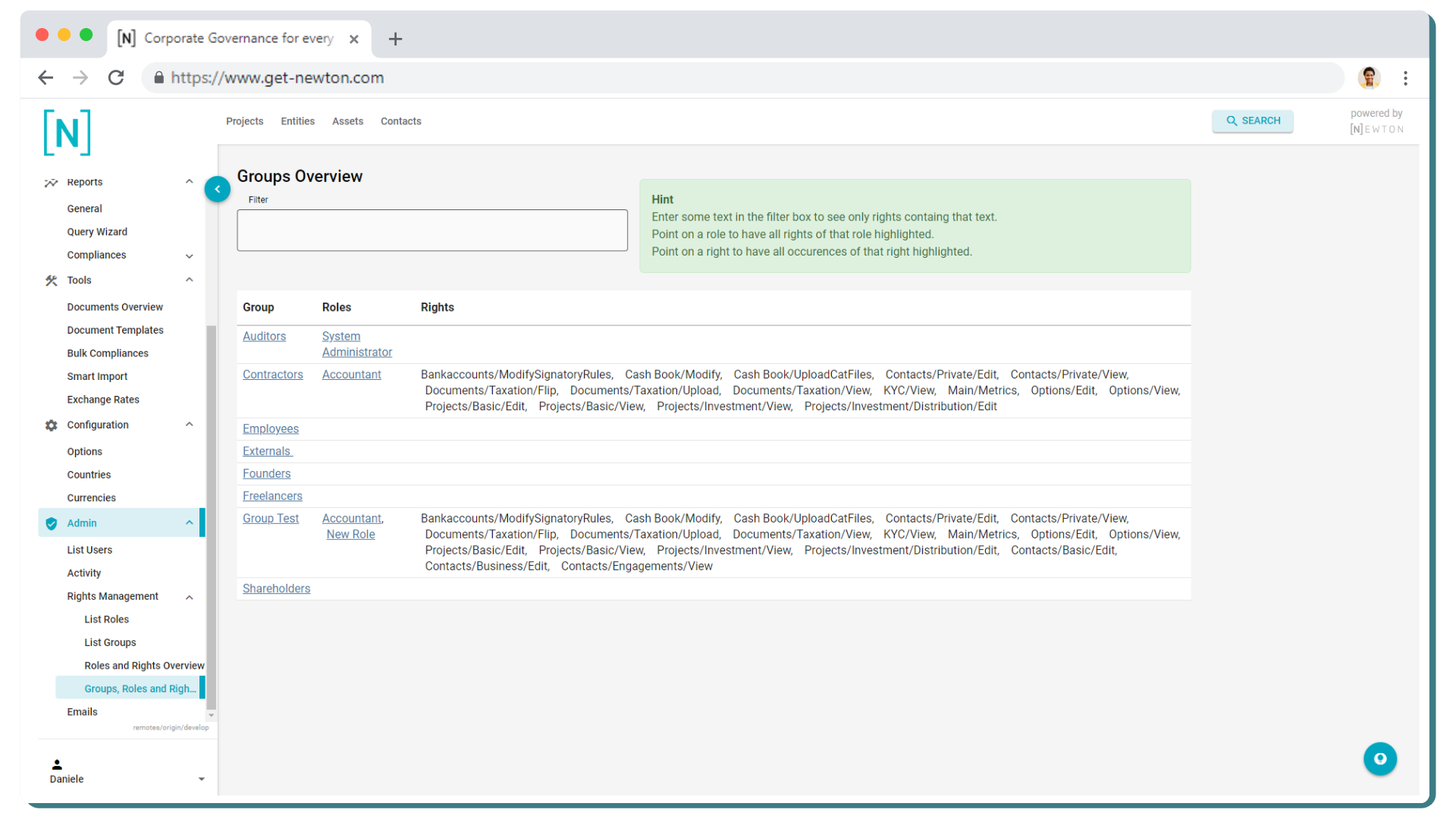This screenshot has height=819, width=1456.
Task: Collapse sidebar with round arrow button
Action: tap(217, 189)
